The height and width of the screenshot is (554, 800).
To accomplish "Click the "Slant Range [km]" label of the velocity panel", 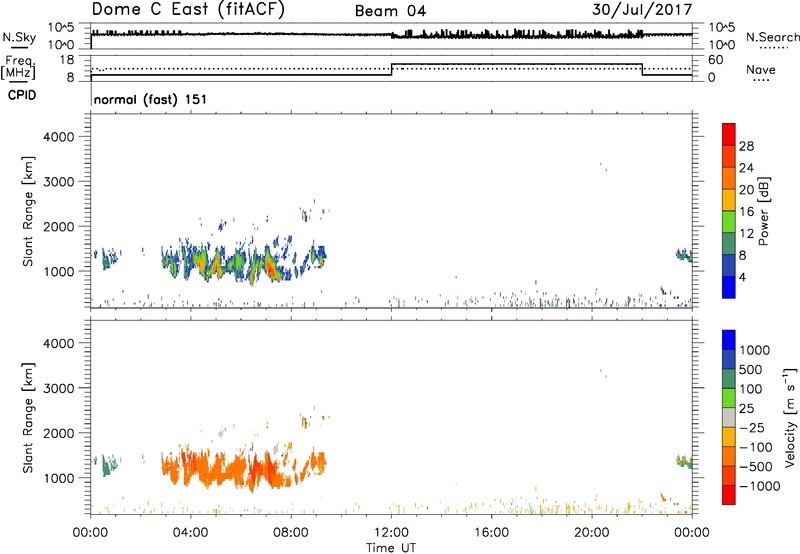I will pos(28,417).
